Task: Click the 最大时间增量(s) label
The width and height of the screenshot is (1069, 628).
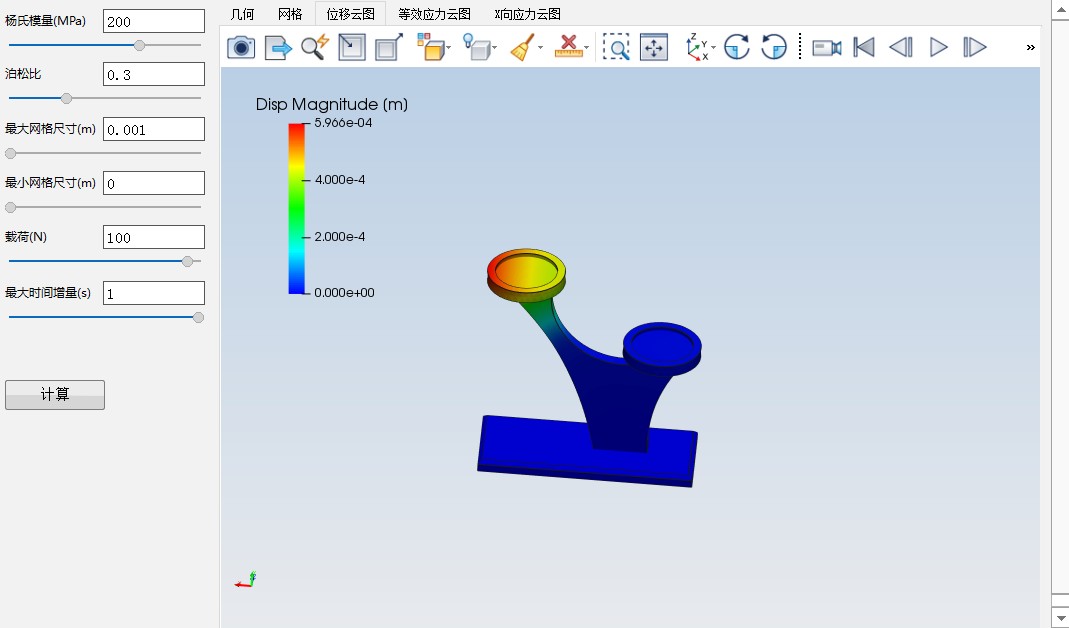Action: 48,293
